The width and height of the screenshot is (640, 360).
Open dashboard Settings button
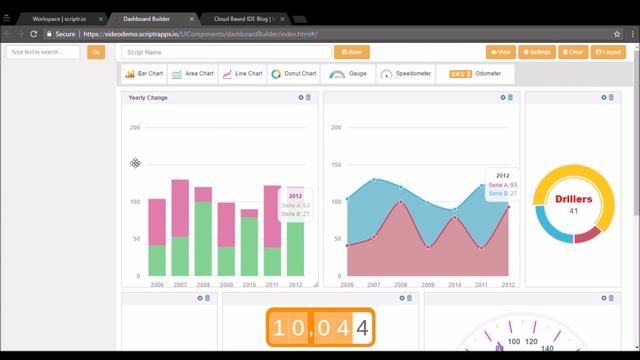tap(537, 52)
